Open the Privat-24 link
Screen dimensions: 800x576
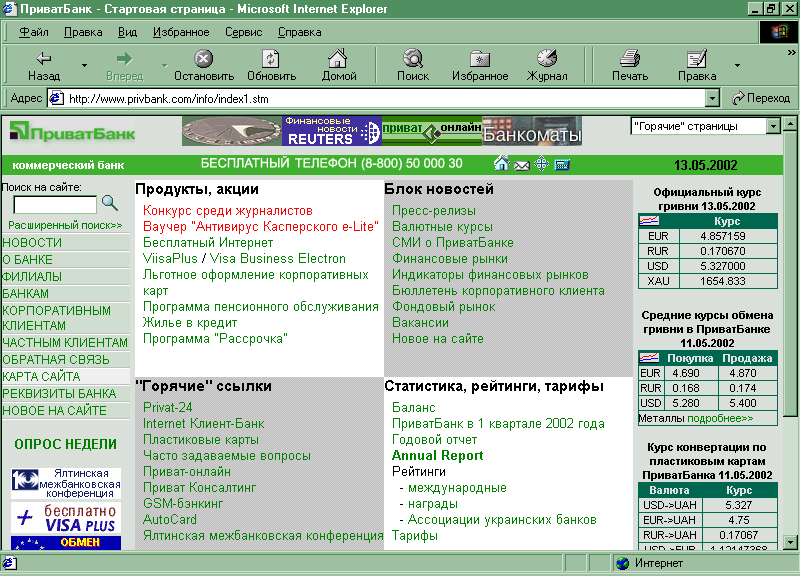[167, 408]
